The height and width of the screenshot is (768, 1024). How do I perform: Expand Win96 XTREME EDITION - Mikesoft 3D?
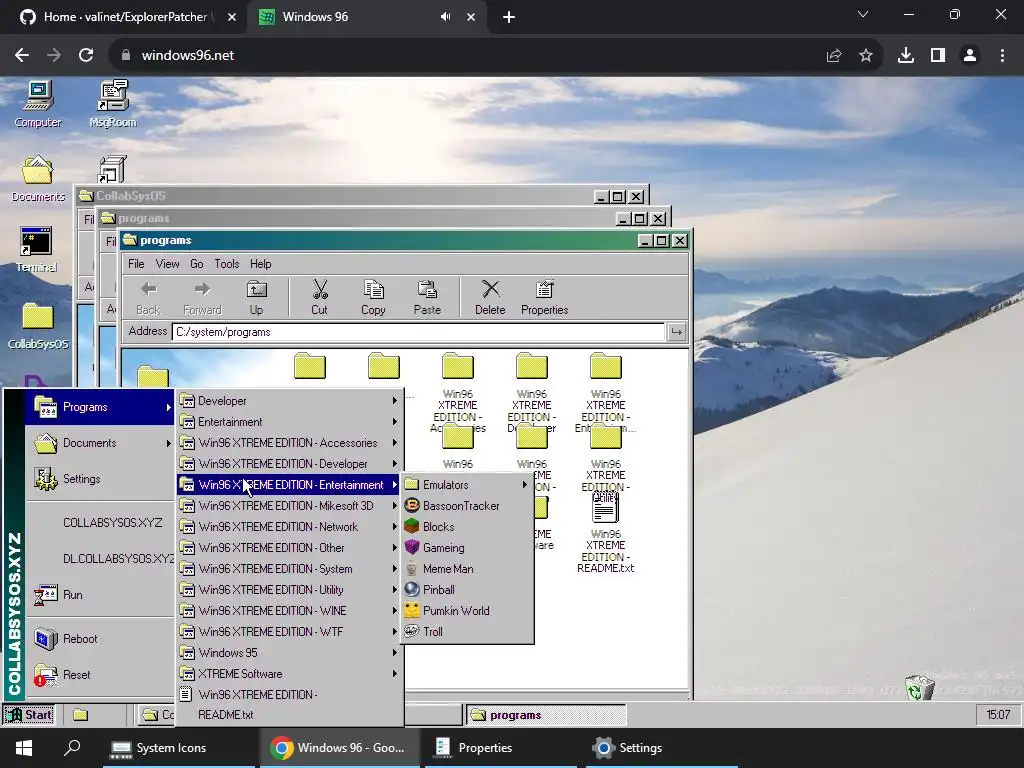tap(289, 505)
